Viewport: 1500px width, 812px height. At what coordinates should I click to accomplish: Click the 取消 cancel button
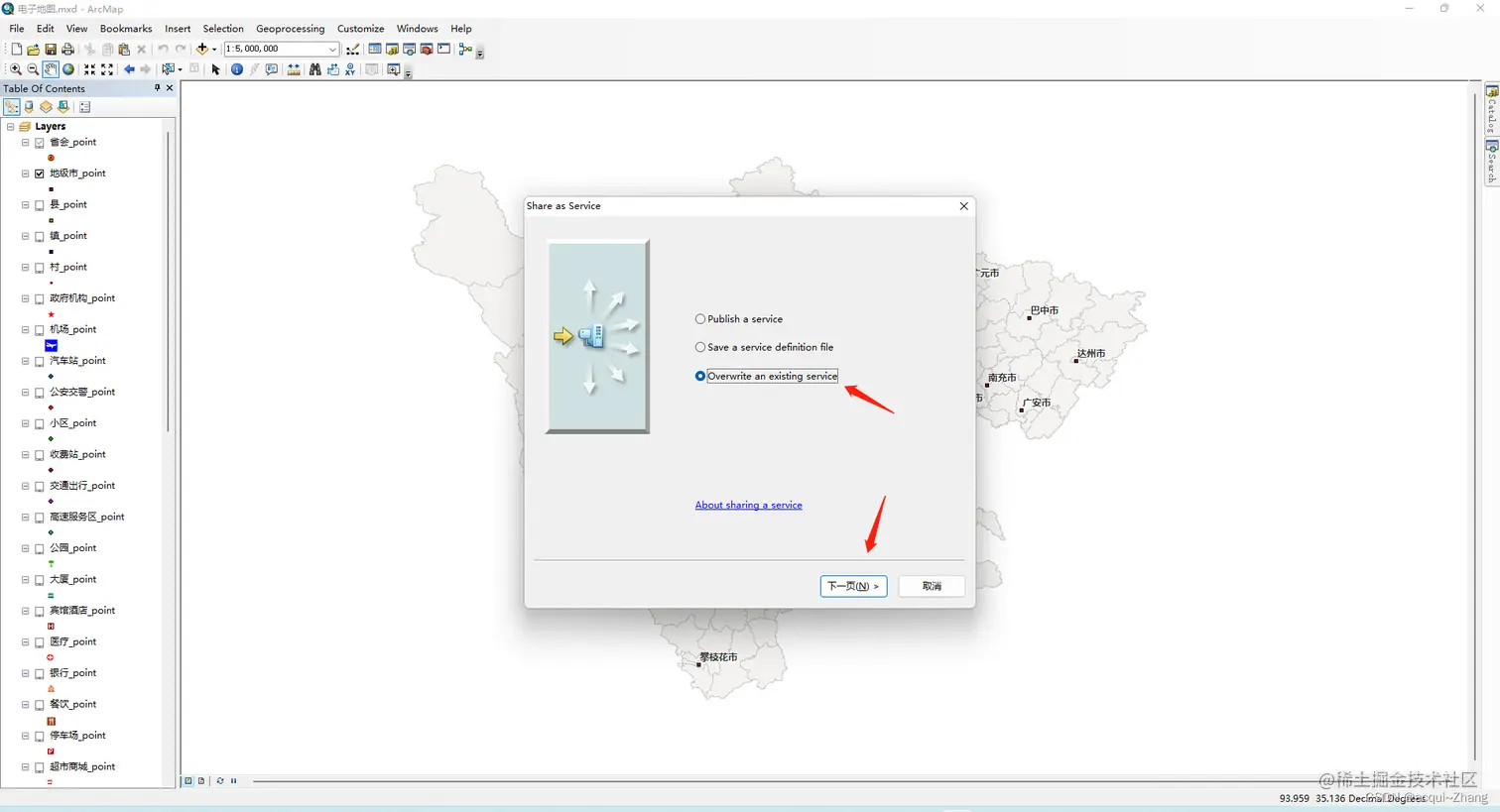932,586
